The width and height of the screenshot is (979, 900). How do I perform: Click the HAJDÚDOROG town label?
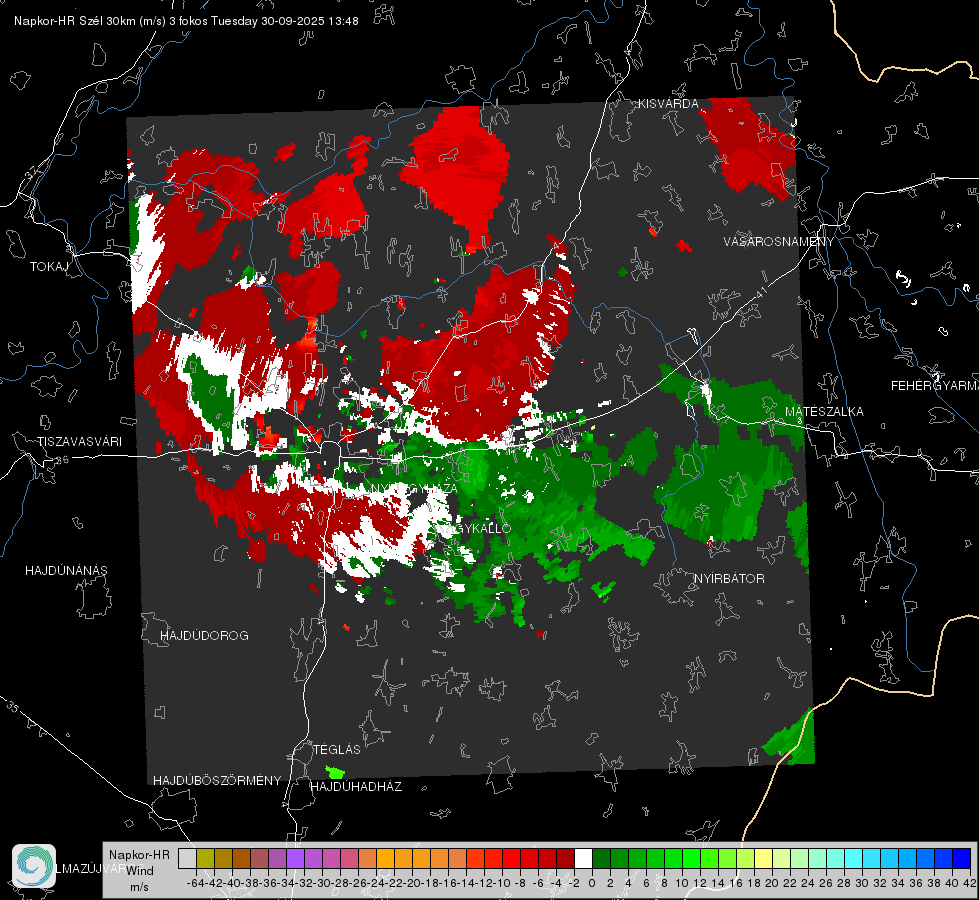click(204, 635)
